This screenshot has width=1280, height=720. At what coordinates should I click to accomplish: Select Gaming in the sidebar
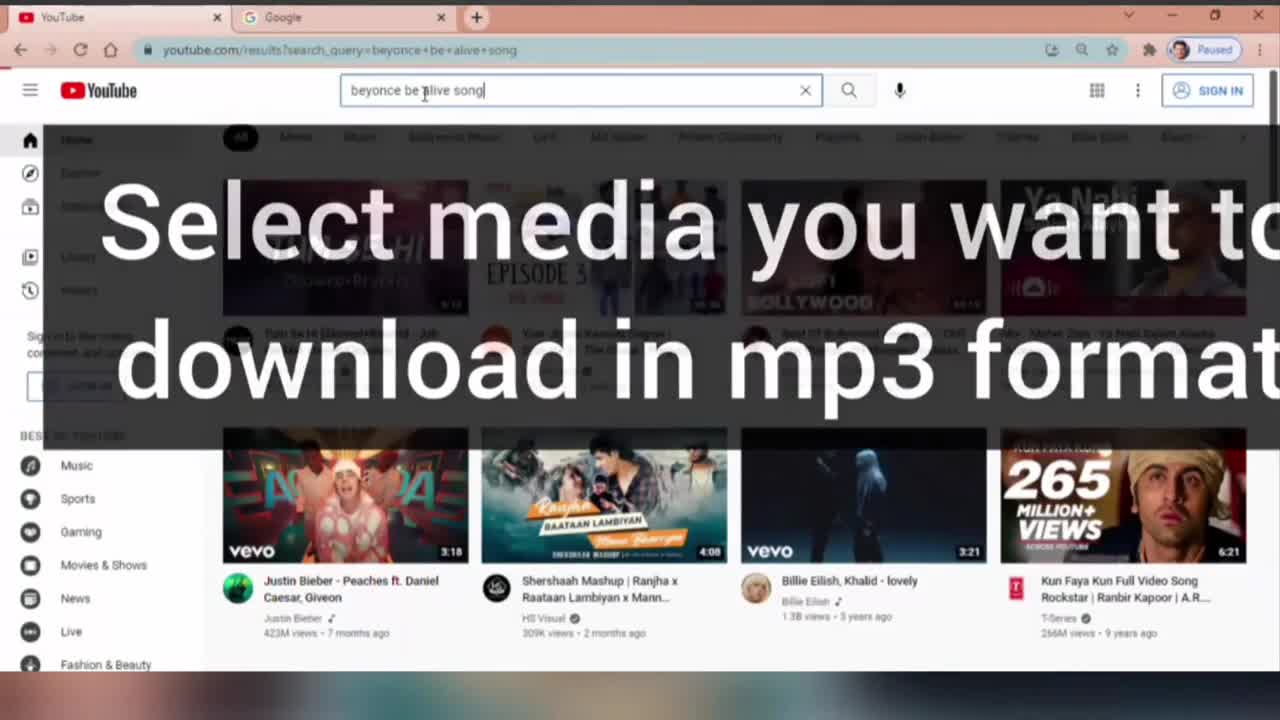pos(81,532)
